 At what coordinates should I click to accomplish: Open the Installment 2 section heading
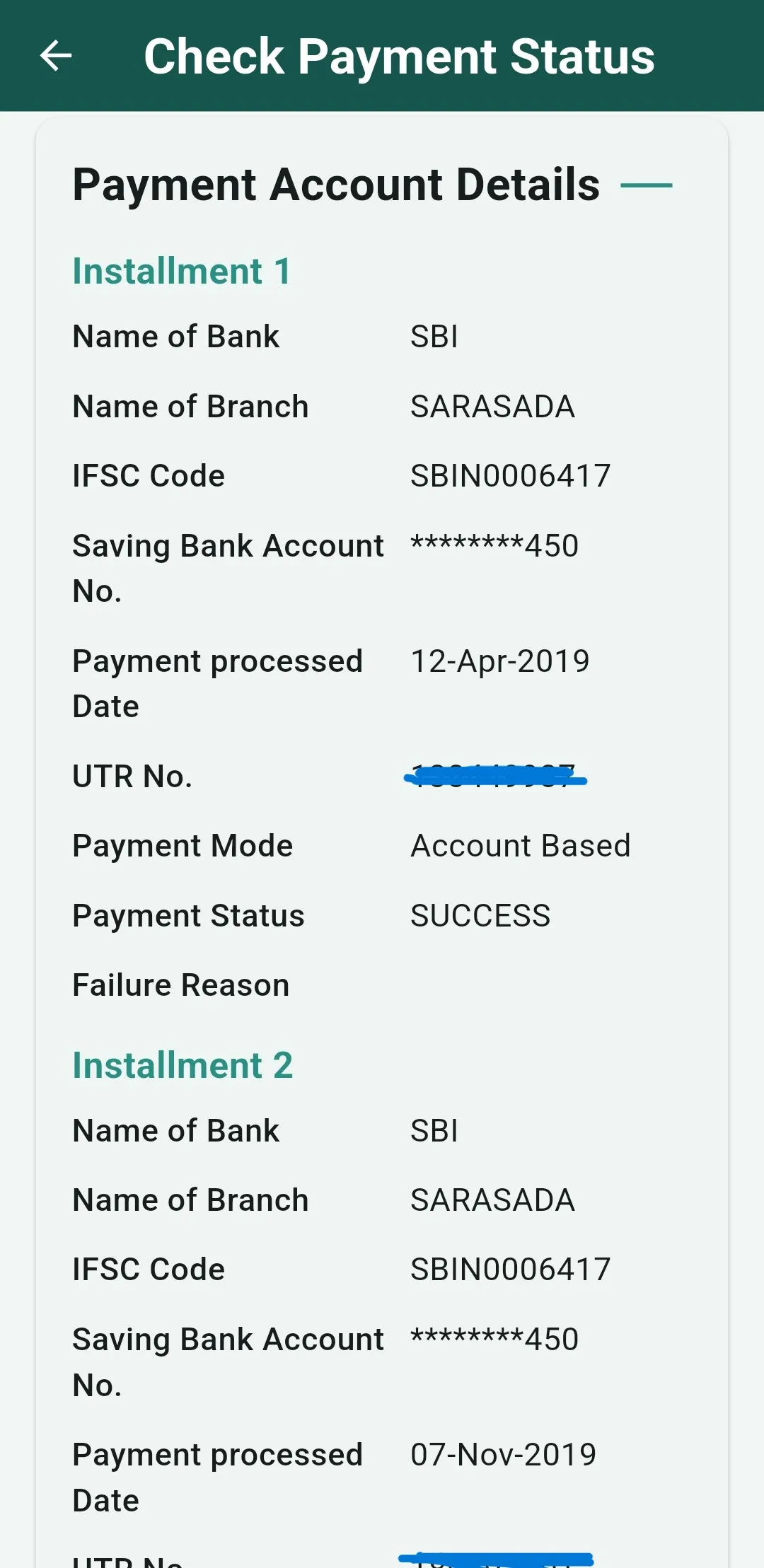click(x=183, y=1066)
